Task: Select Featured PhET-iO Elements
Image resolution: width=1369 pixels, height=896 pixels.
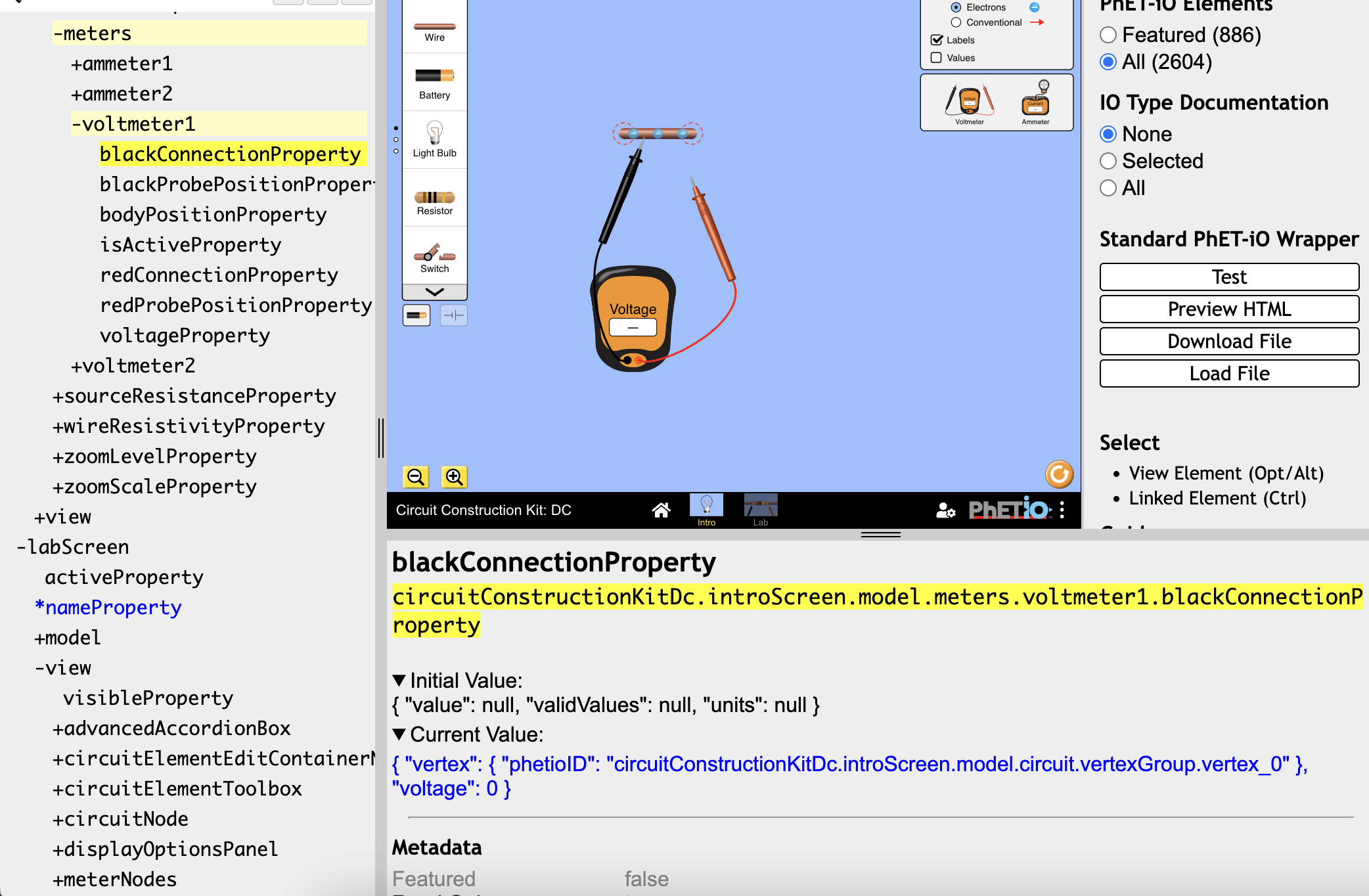Action: pos(1108,35)
